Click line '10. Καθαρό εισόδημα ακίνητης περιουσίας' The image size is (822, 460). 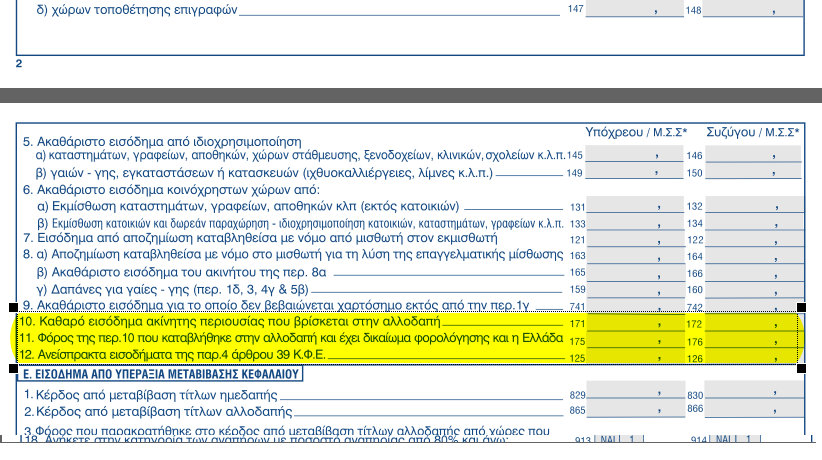[x=230, y=322]
